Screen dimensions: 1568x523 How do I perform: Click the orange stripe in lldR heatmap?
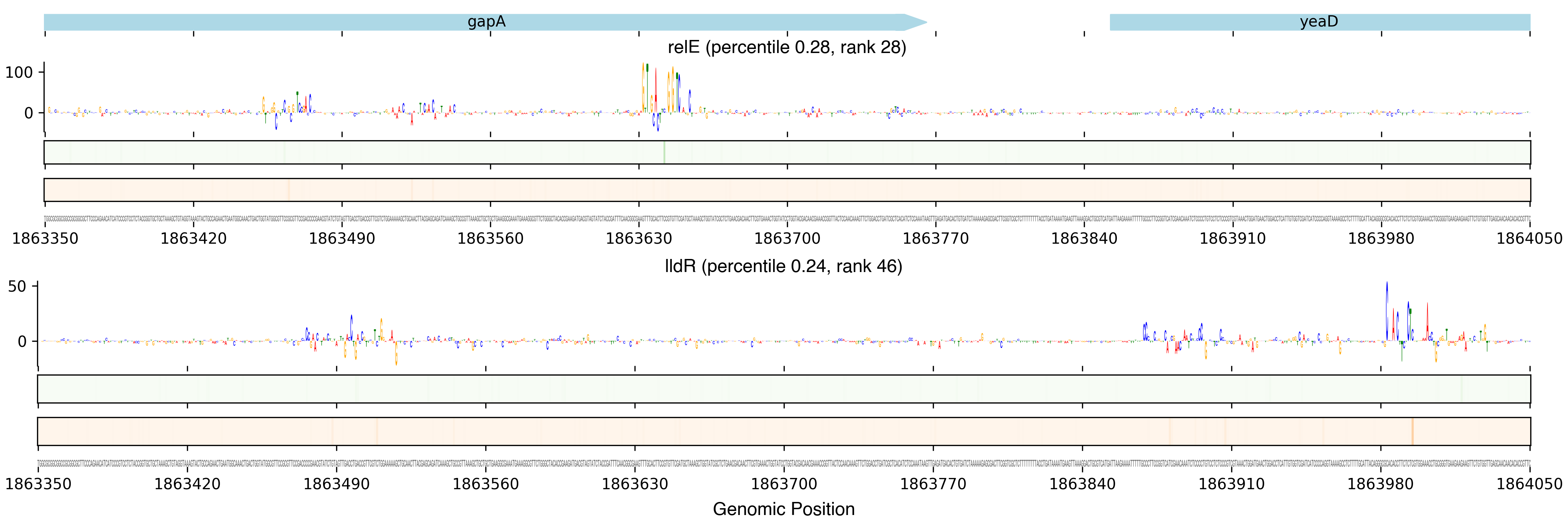(1412, 431)
